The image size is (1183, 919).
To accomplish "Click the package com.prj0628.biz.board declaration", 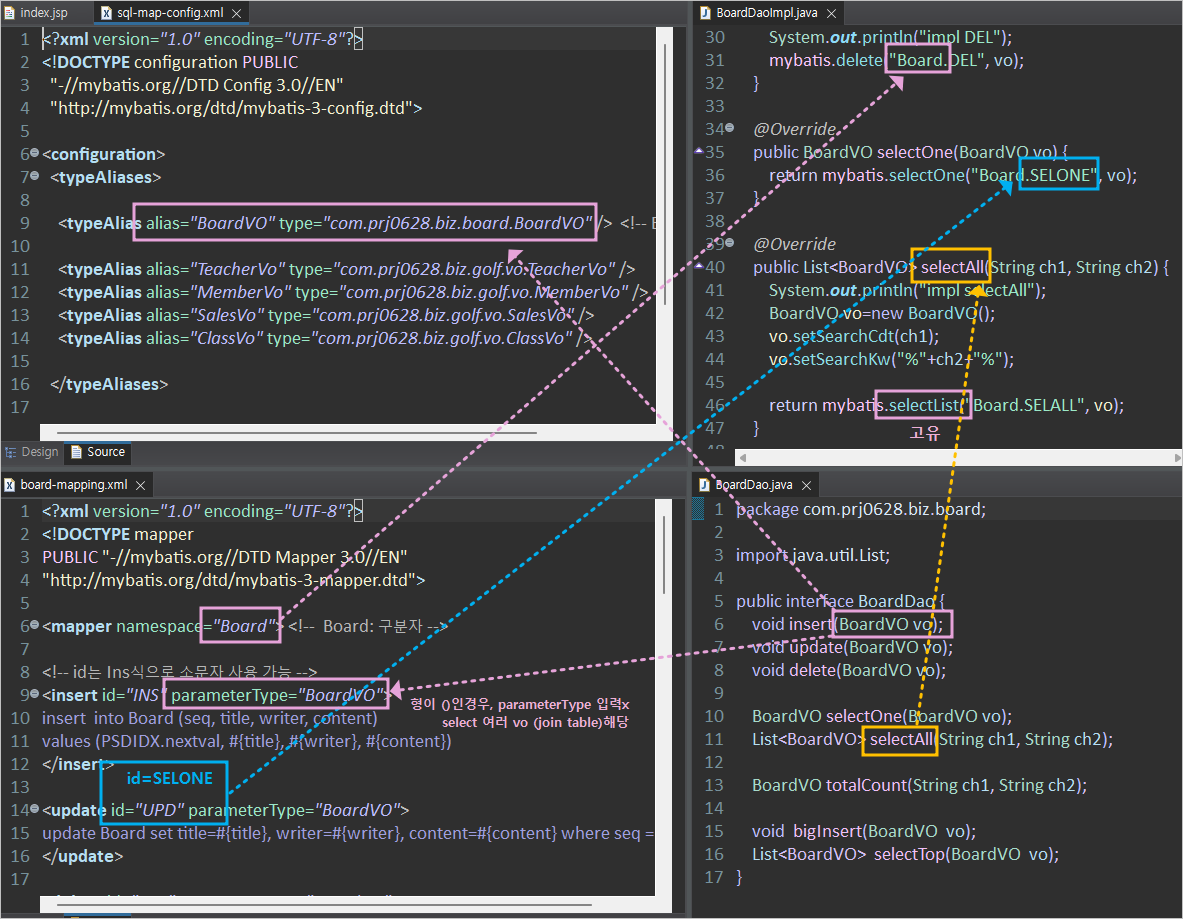I will coord(861,509).
